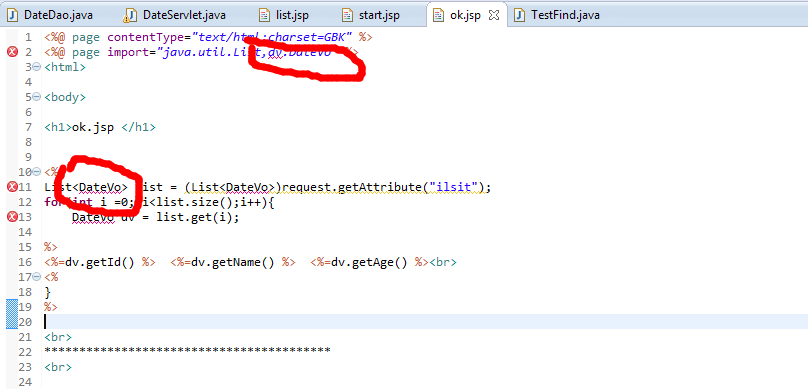Click the list.jsp file icon

[264, 15]
